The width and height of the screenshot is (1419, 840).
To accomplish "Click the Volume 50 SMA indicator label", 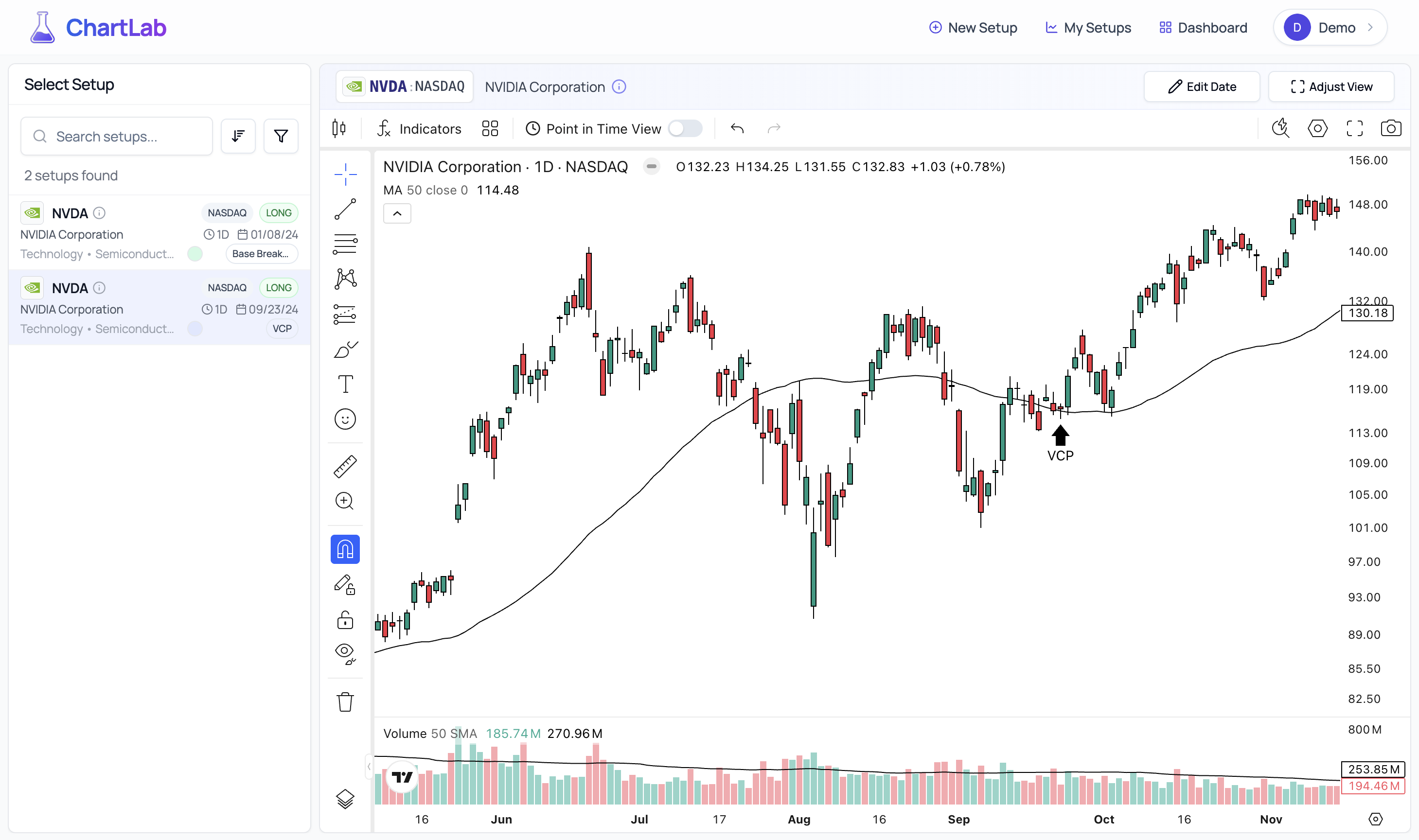I will click(430, 734).
